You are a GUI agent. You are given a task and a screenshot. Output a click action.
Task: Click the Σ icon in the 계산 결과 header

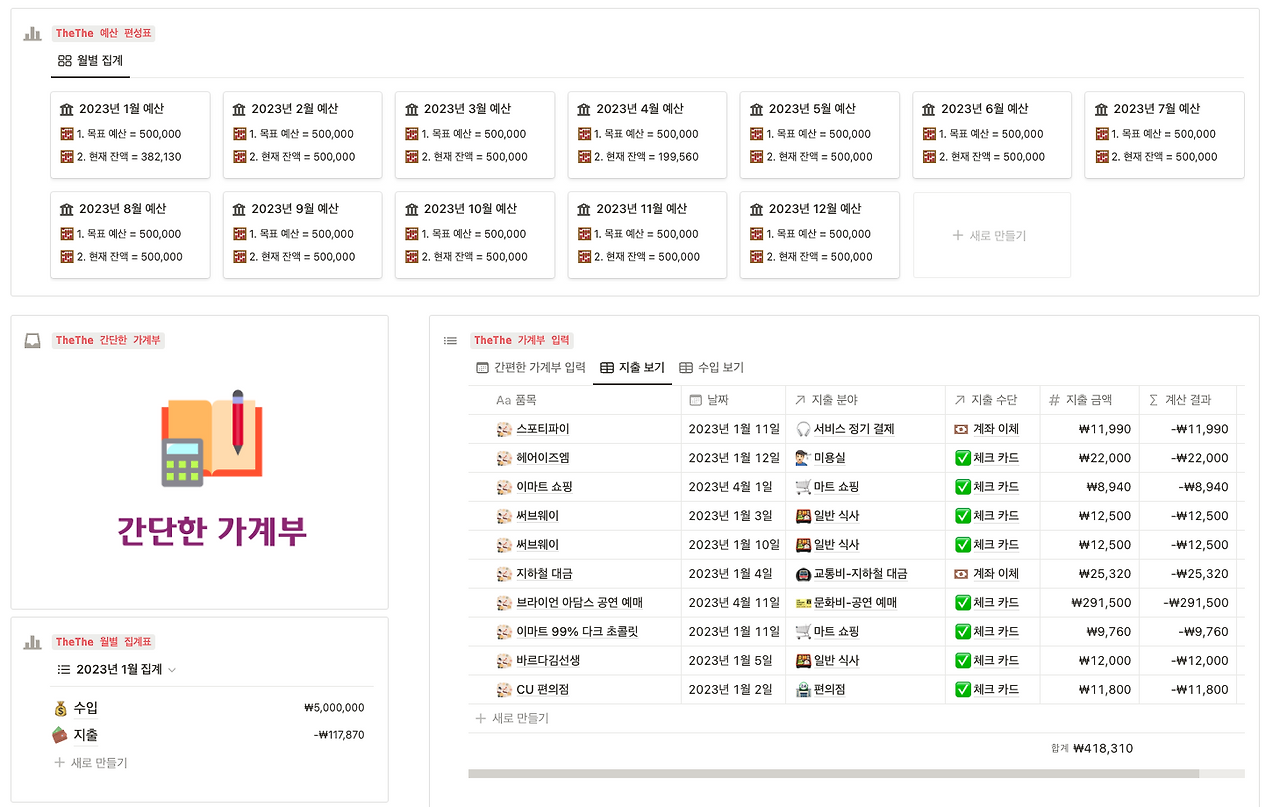point(1152,399)
